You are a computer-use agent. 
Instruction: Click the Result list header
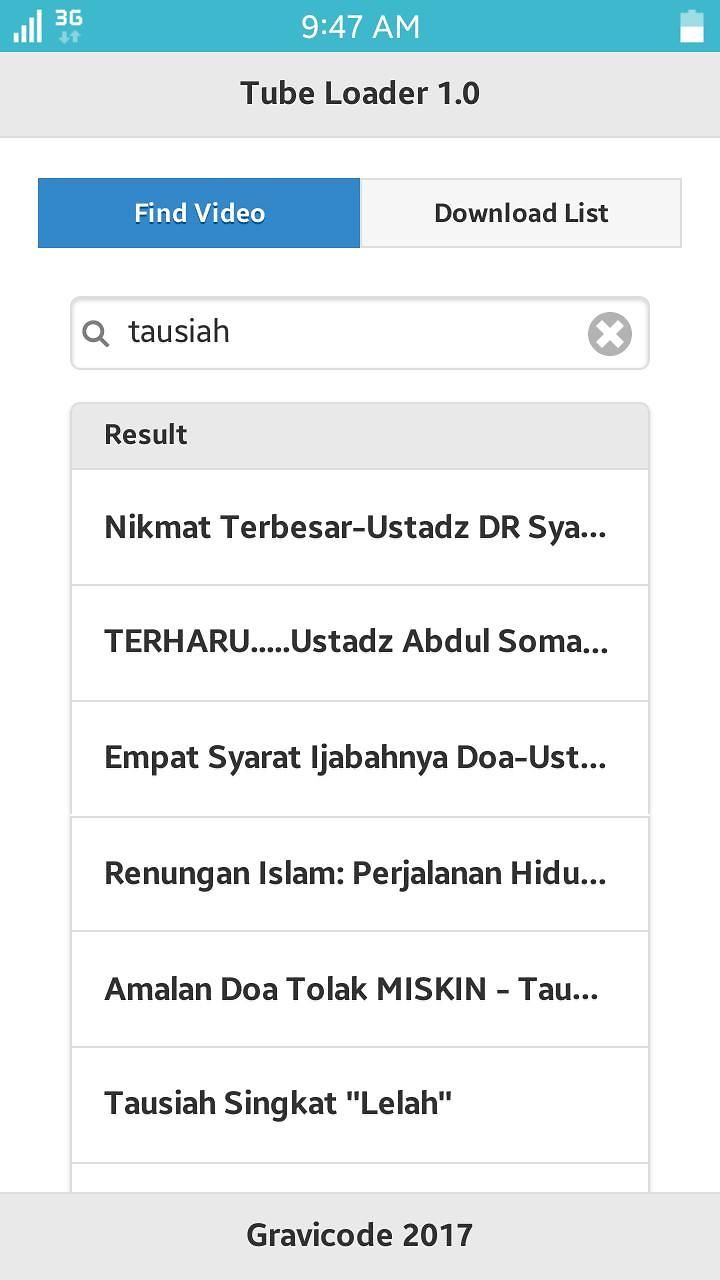coord(359,435)
